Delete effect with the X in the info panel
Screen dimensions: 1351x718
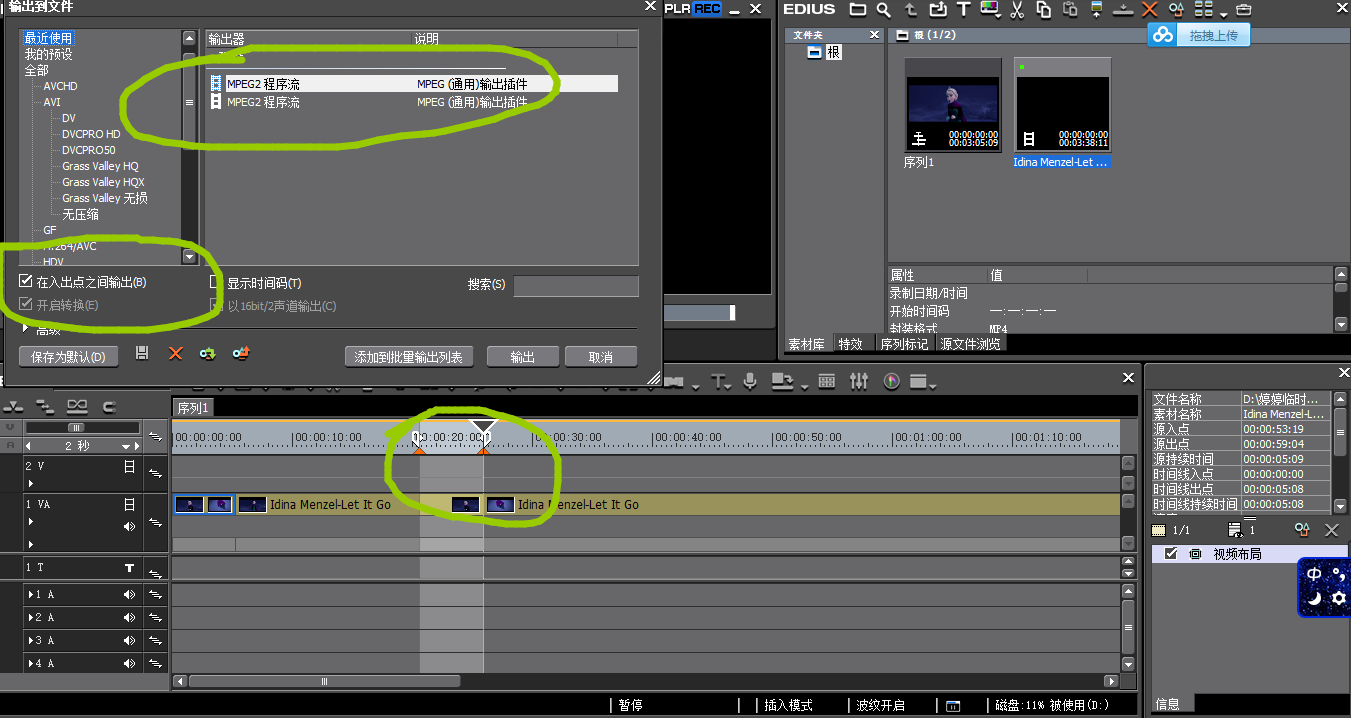coord(1331,530)
